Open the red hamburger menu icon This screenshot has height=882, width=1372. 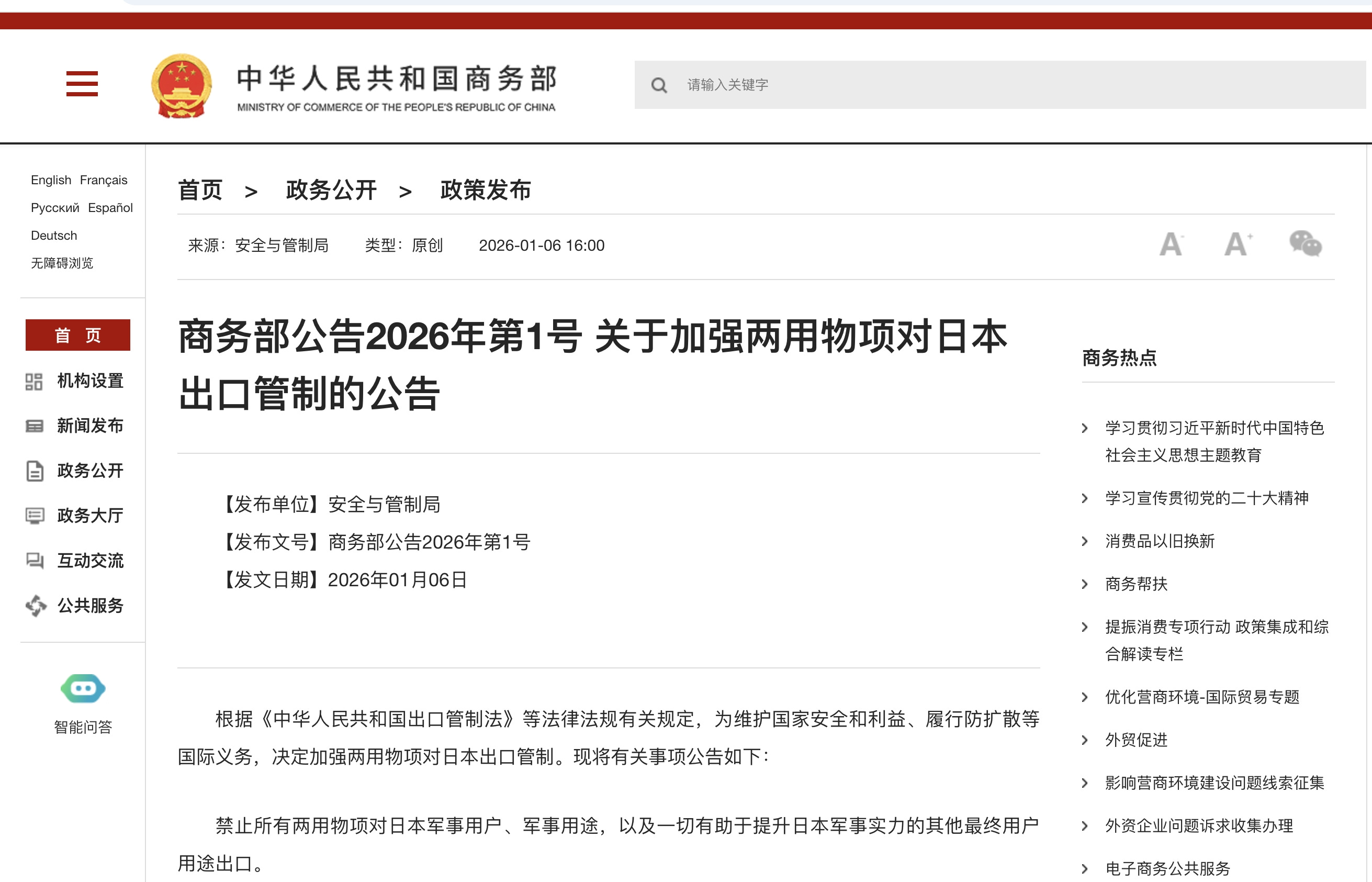tap(82, 84)
